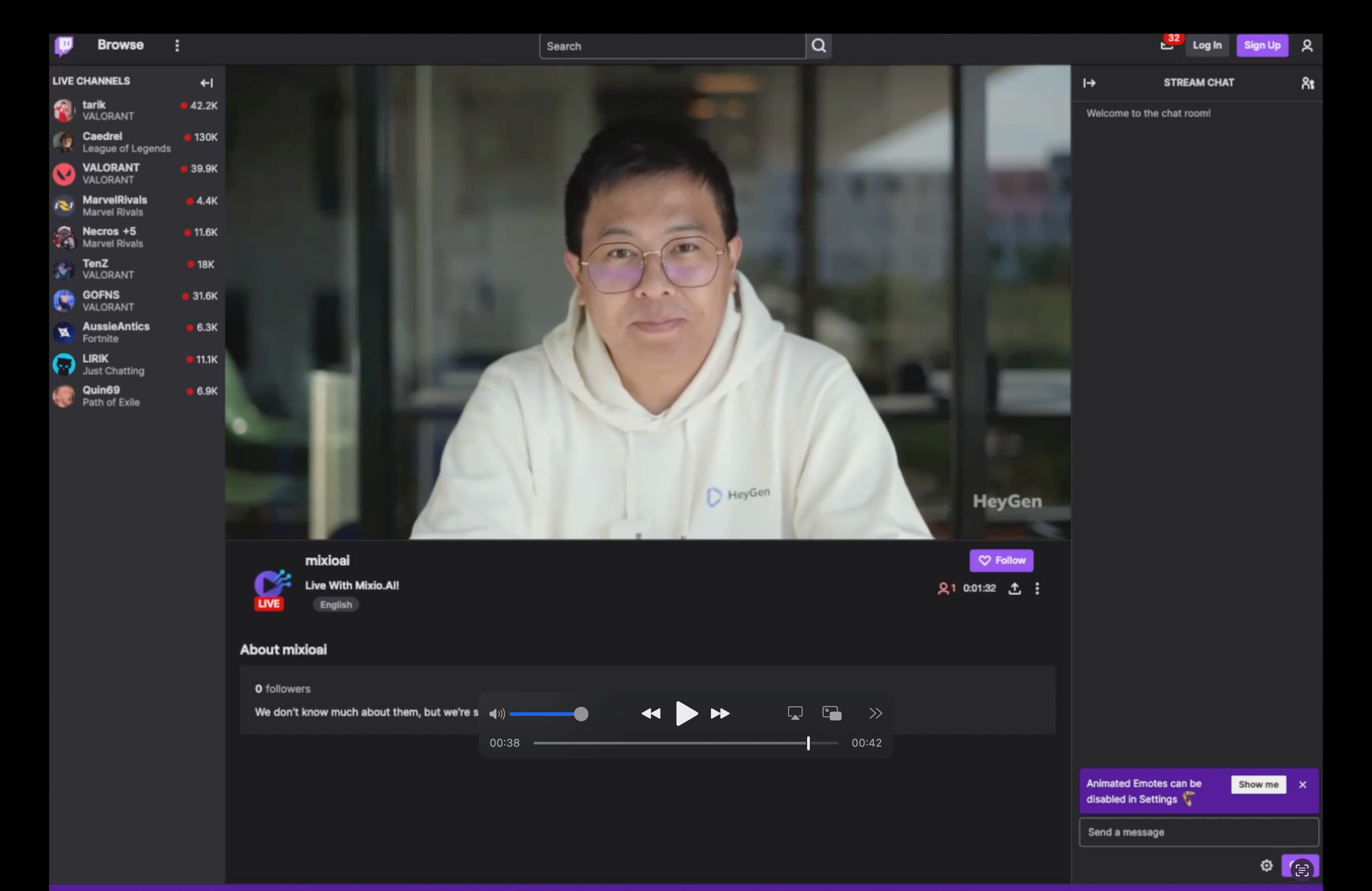Toggle picture-in-picture mode
1372x891 pixels.
click(831, 714)
